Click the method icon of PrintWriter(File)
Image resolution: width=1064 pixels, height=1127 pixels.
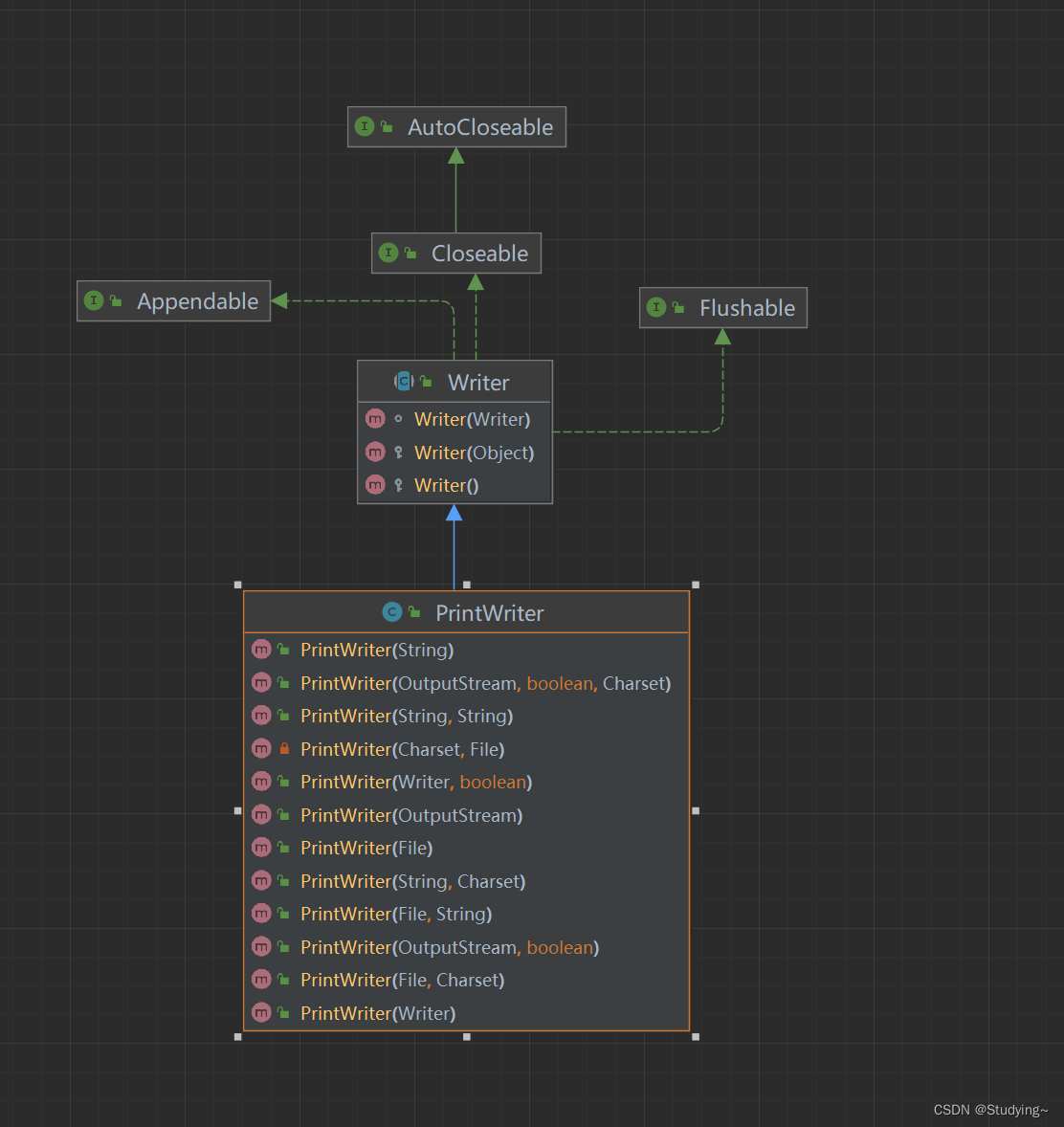tap(261, 849)
